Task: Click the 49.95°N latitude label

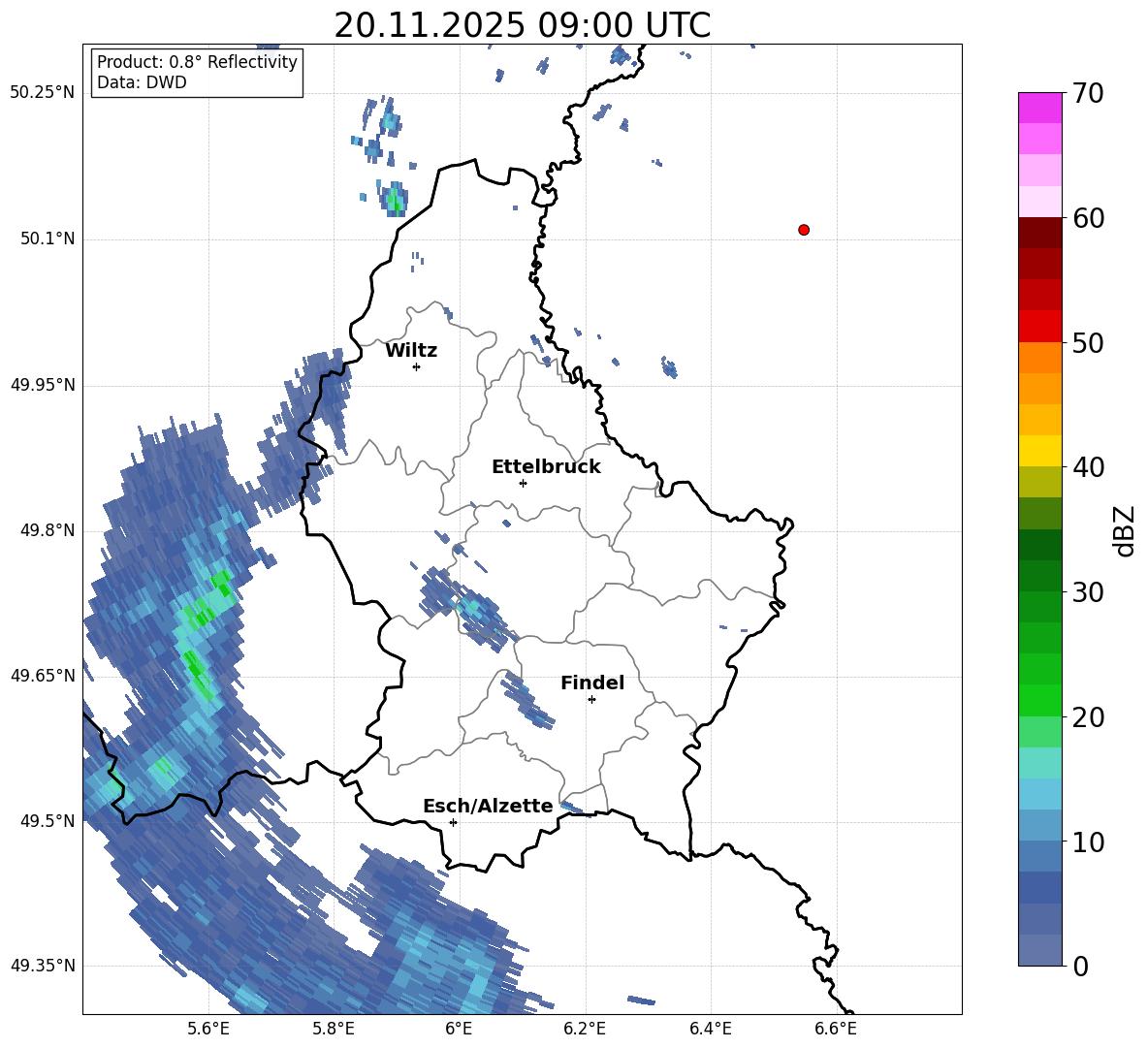Action: click(x=43, y=385)
